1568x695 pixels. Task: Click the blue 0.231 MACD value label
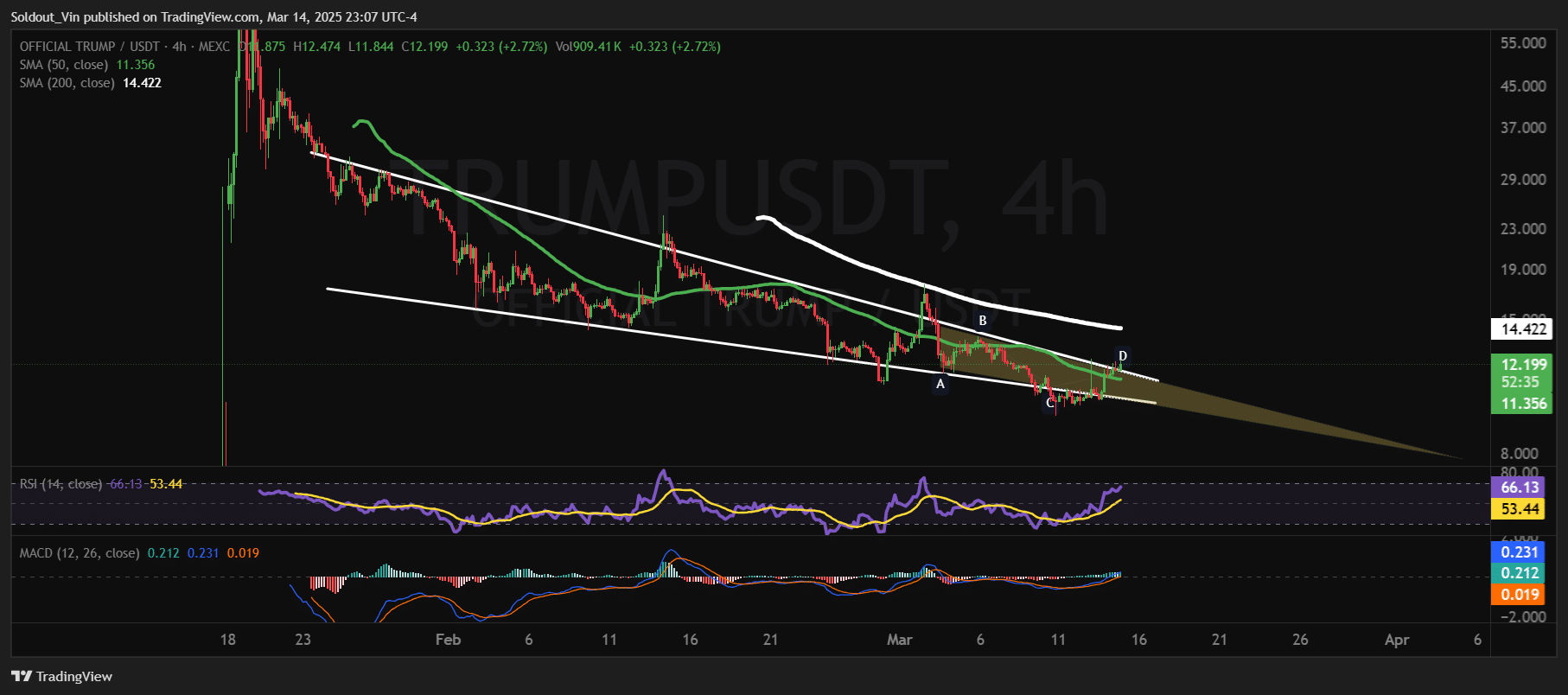tap(1519, 552)
